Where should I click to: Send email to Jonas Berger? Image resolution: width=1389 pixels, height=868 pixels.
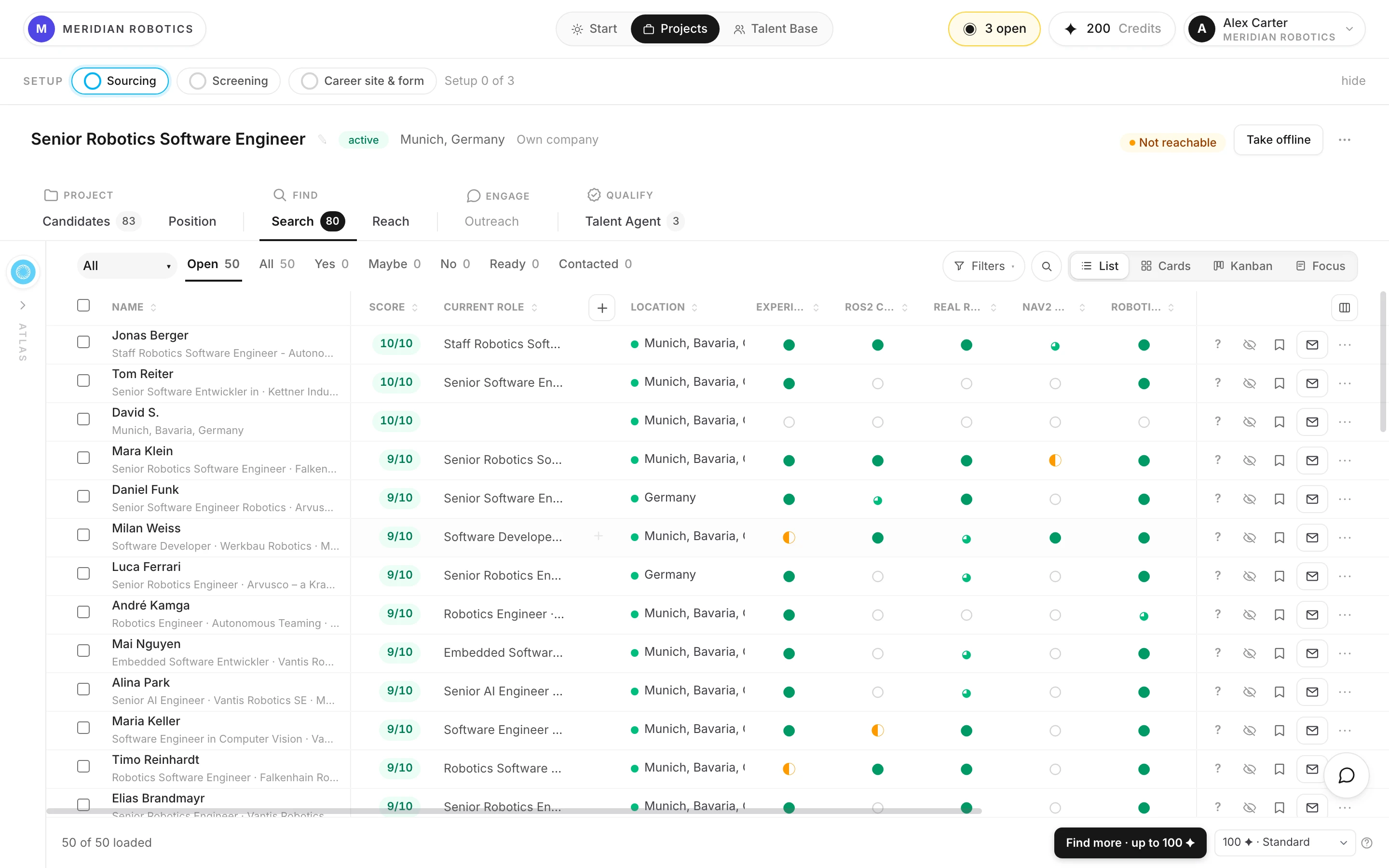point(1312,344)
